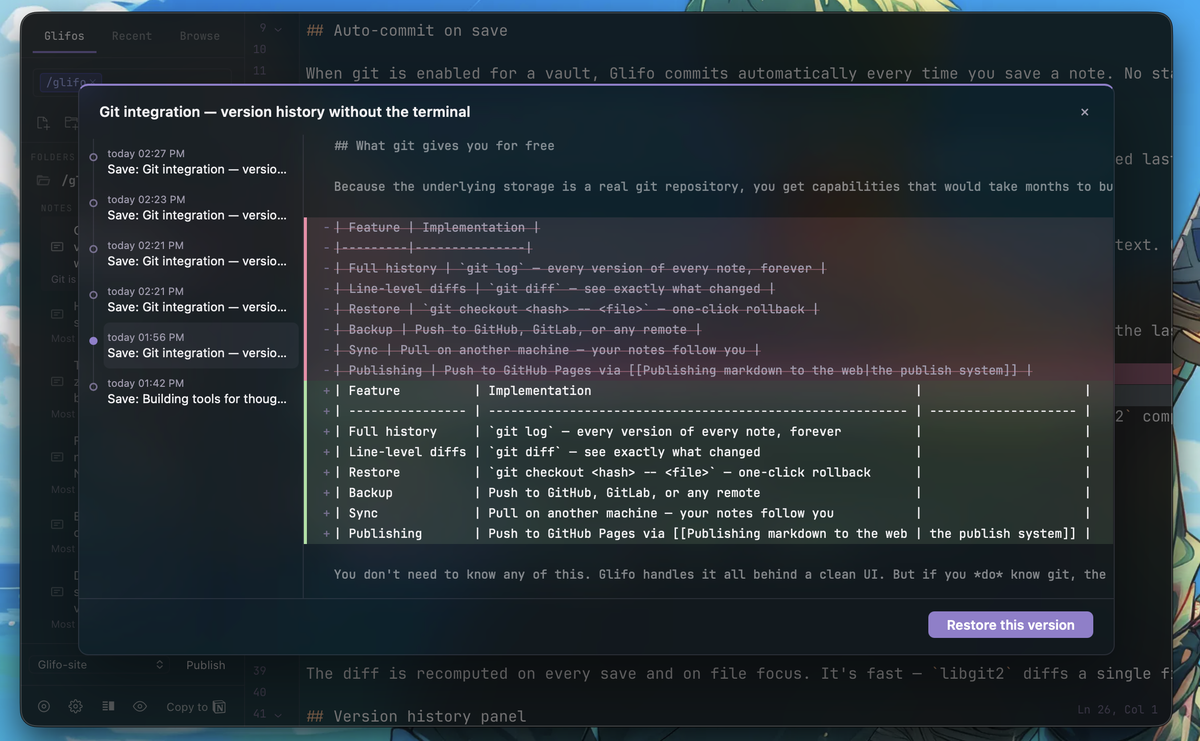Toggle the eye preview icon

(x=140, y=706)
